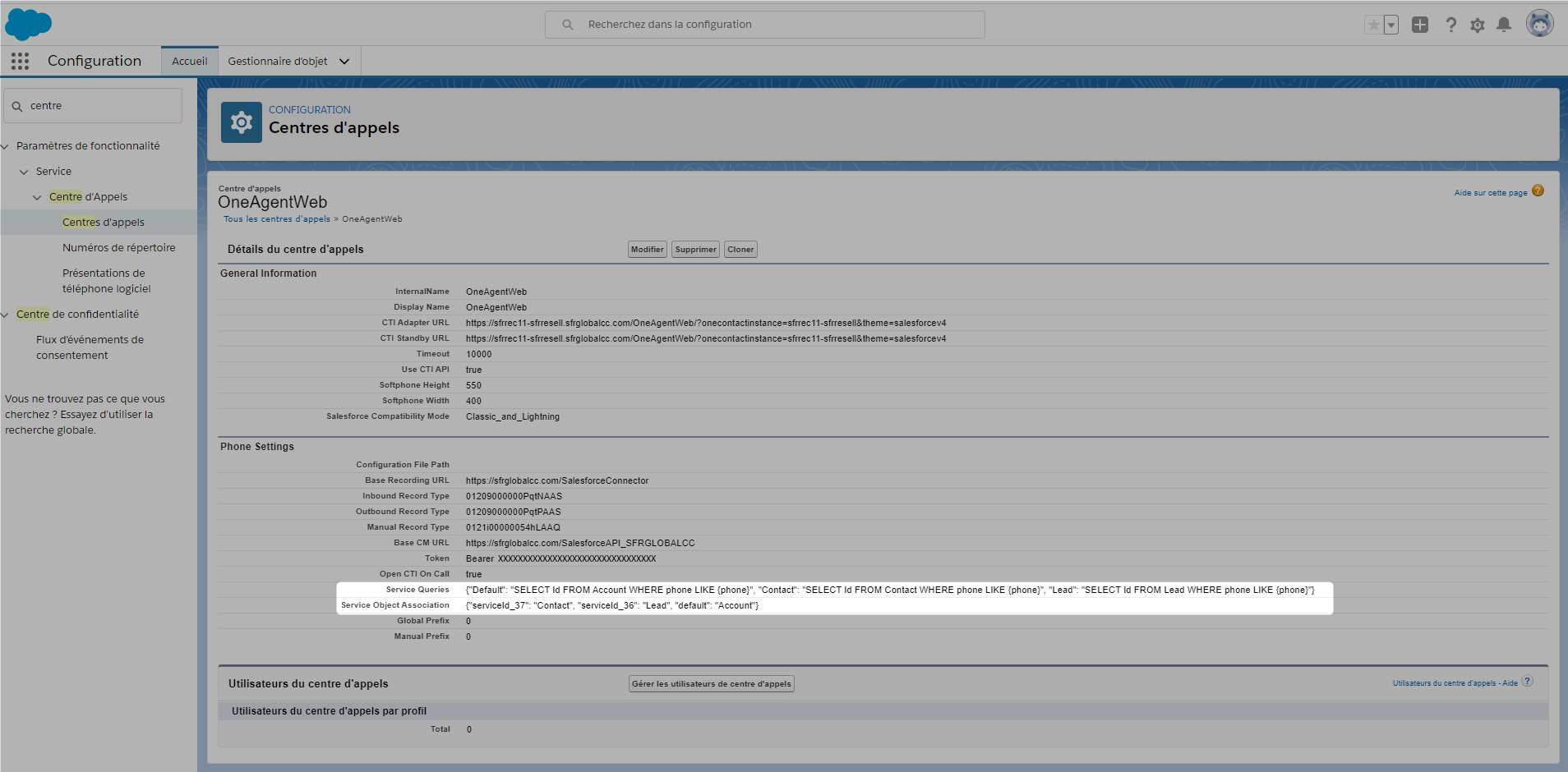The width and height of the screenshot is (1568, 772).
Task: Click the Salesforce cloud logo
Action: click(x=28, y=25)
